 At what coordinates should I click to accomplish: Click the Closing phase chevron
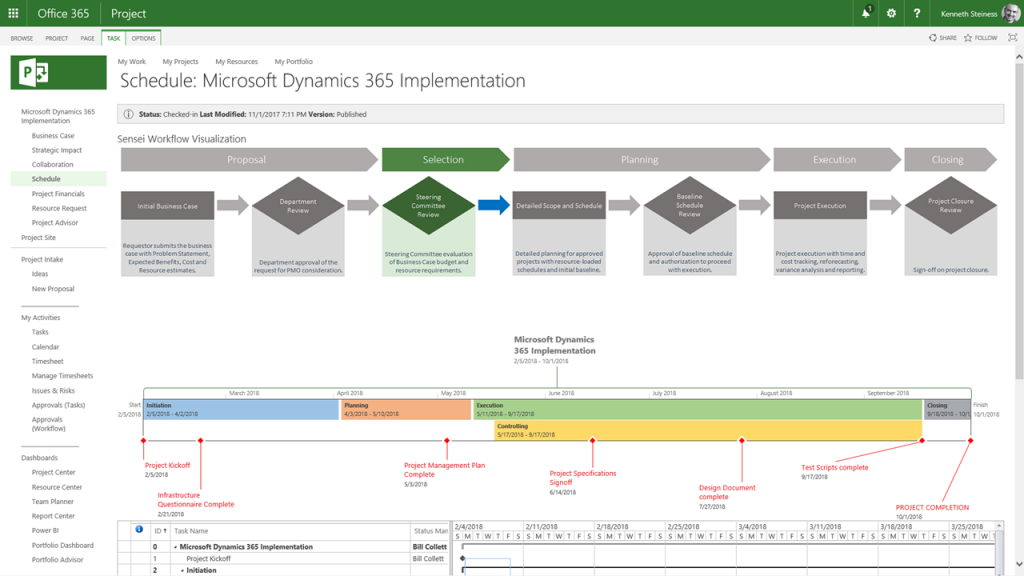950,159
